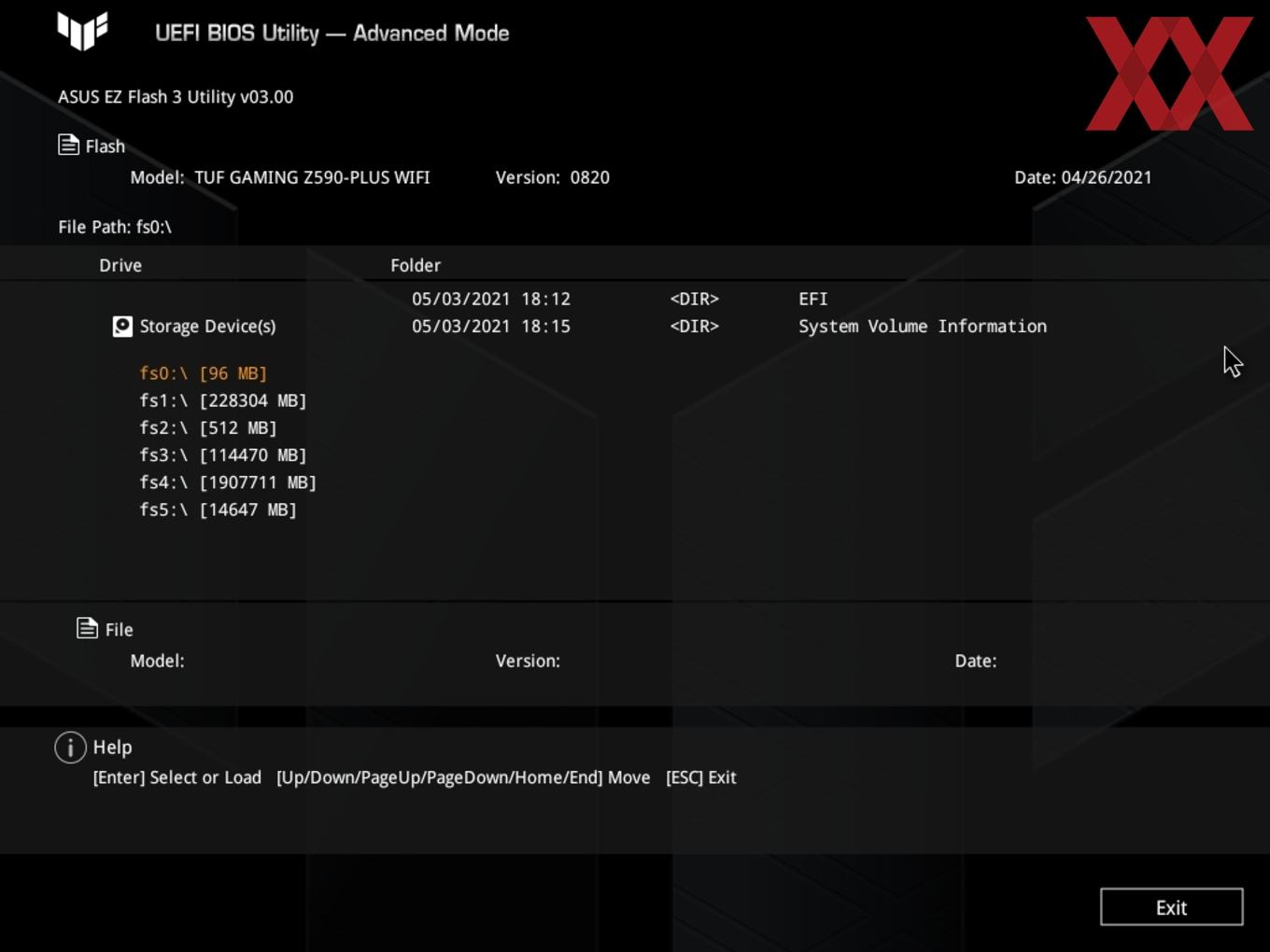Click the [ESC] Exit help hint
Screen dimensions: 1270x952
[x=701, y=777]
